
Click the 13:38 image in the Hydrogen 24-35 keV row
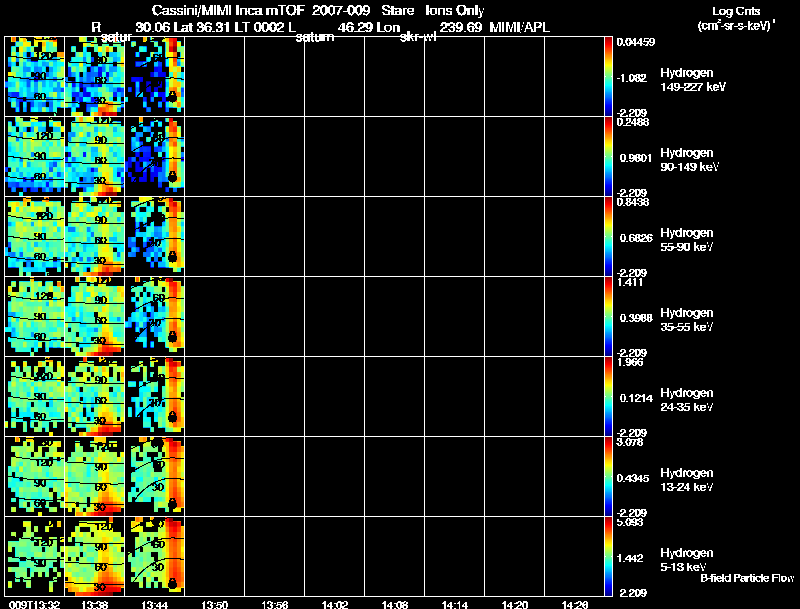point(95,397)
